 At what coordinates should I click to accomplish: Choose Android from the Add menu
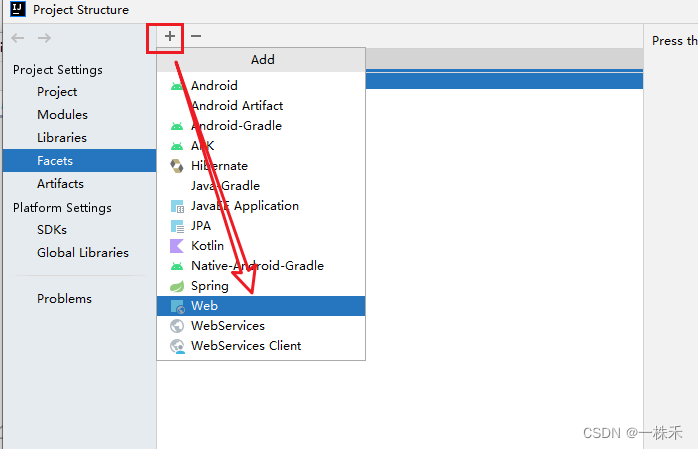click(x=261, y=85)
